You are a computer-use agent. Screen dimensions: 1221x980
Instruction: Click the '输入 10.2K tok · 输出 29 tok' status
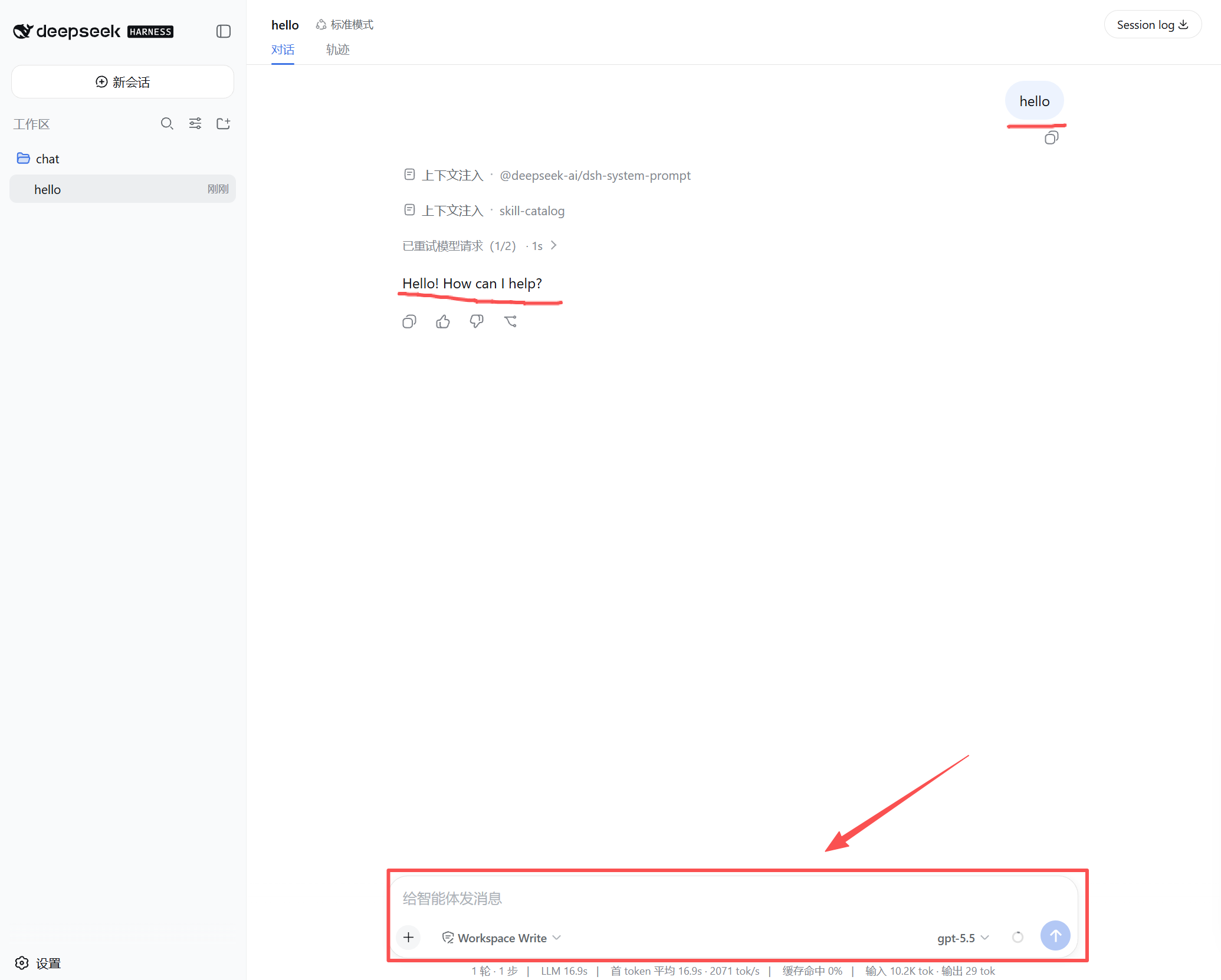click(930, 971)
